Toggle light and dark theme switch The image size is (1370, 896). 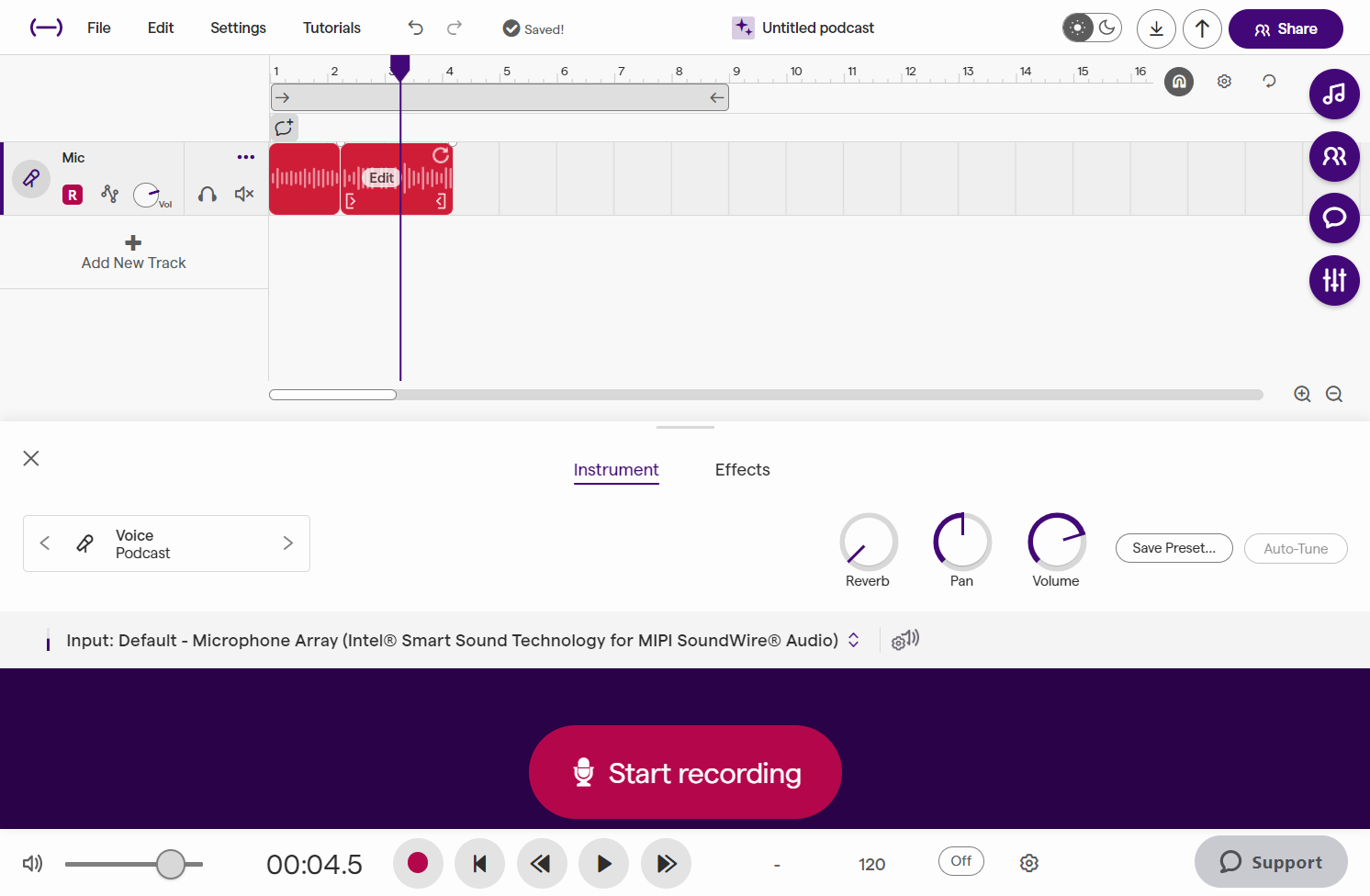(x=1092, y=28)
